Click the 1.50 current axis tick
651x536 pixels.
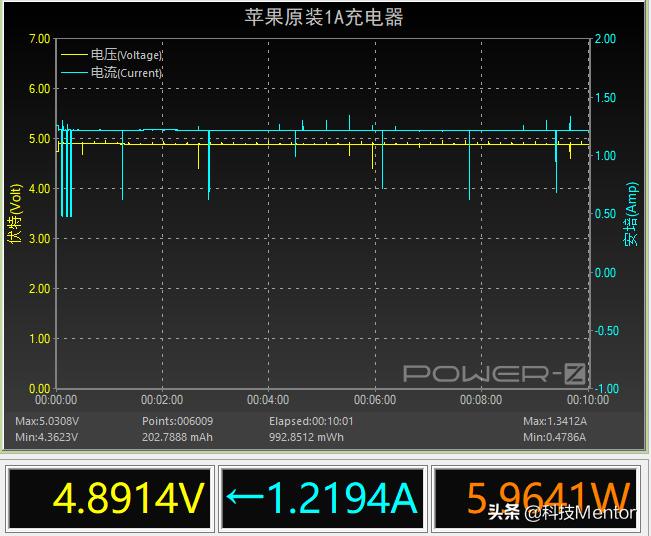click(605, 98)
